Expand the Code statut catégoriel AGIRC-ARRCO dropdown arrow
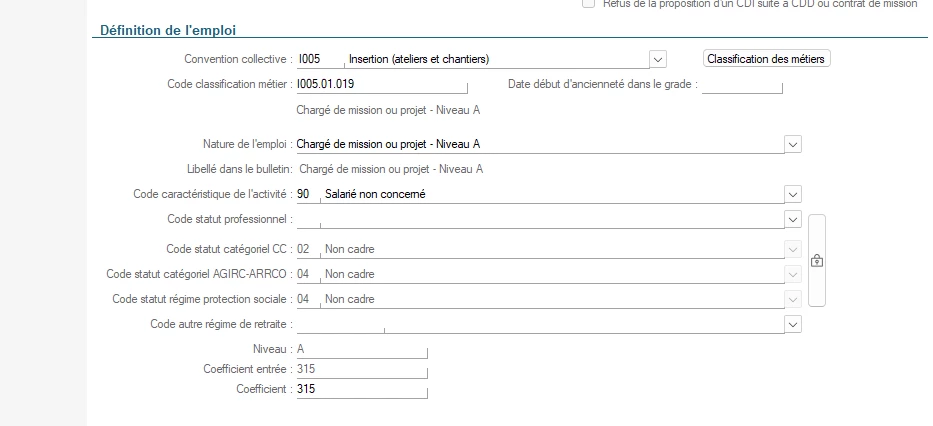 coord(793,274)
